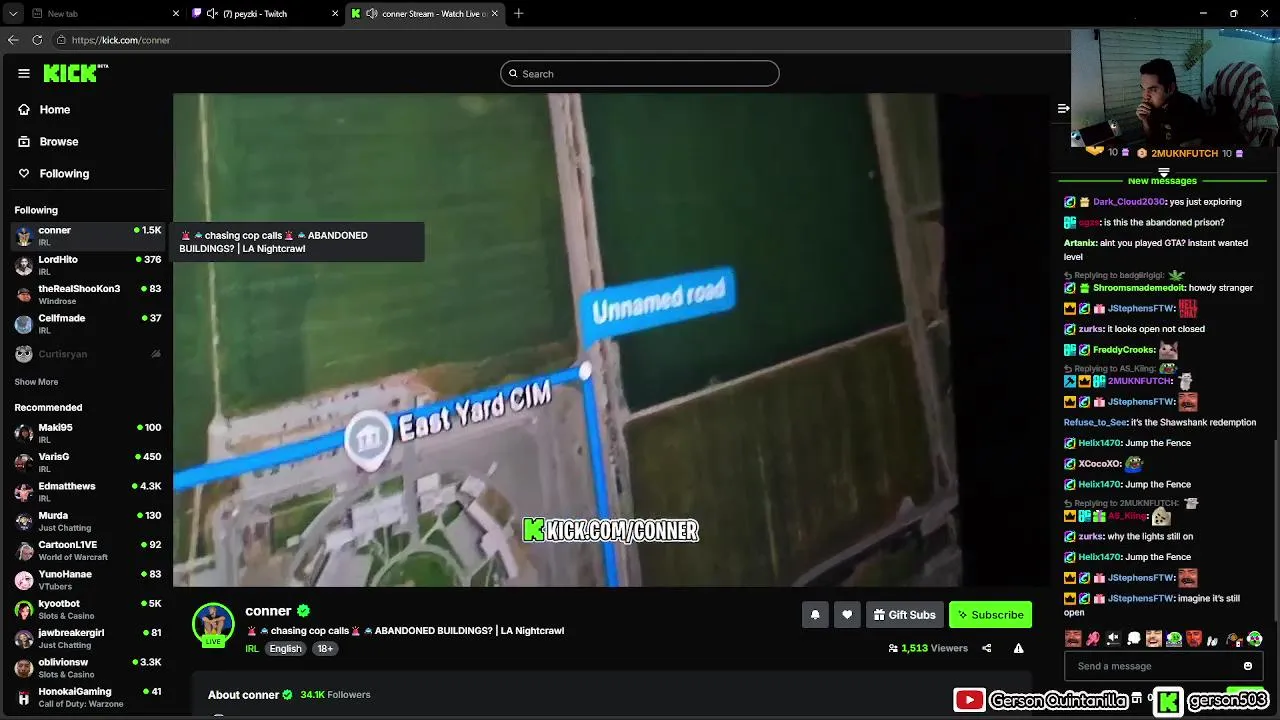Open offline Curtisryan channel

88,354
